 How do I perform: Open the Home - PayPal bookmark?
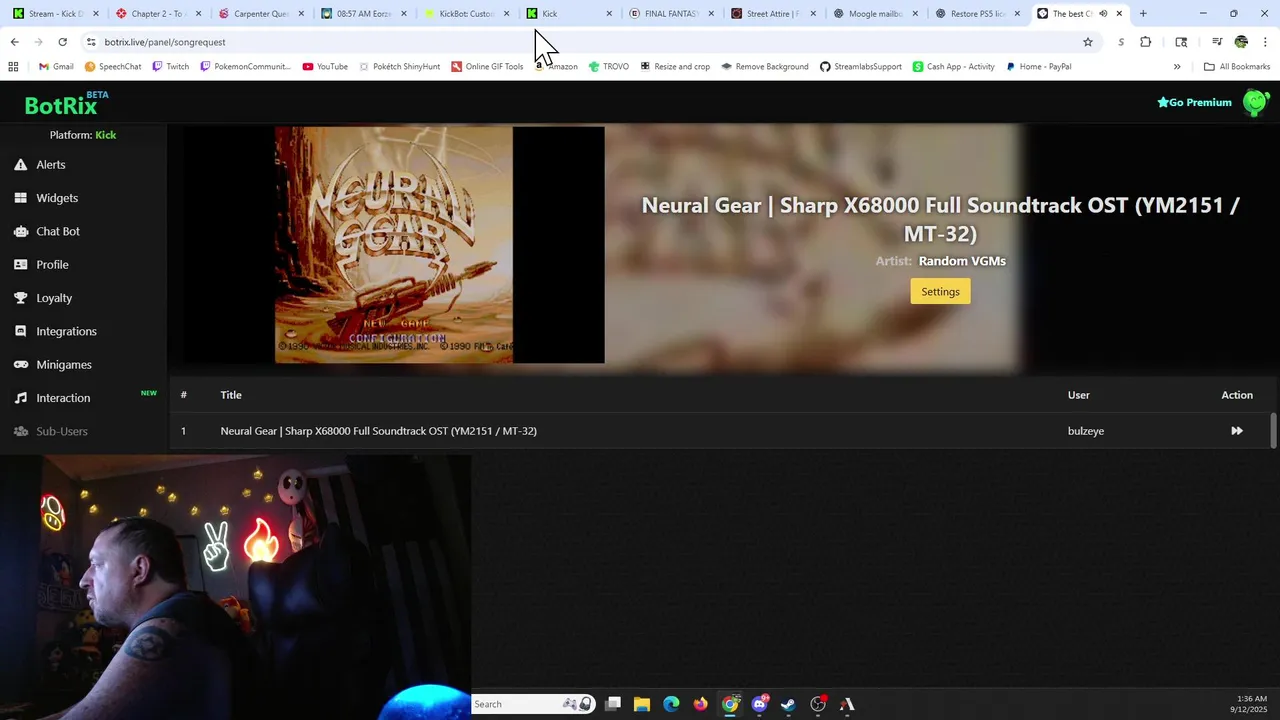click(x=1038, y=67)
